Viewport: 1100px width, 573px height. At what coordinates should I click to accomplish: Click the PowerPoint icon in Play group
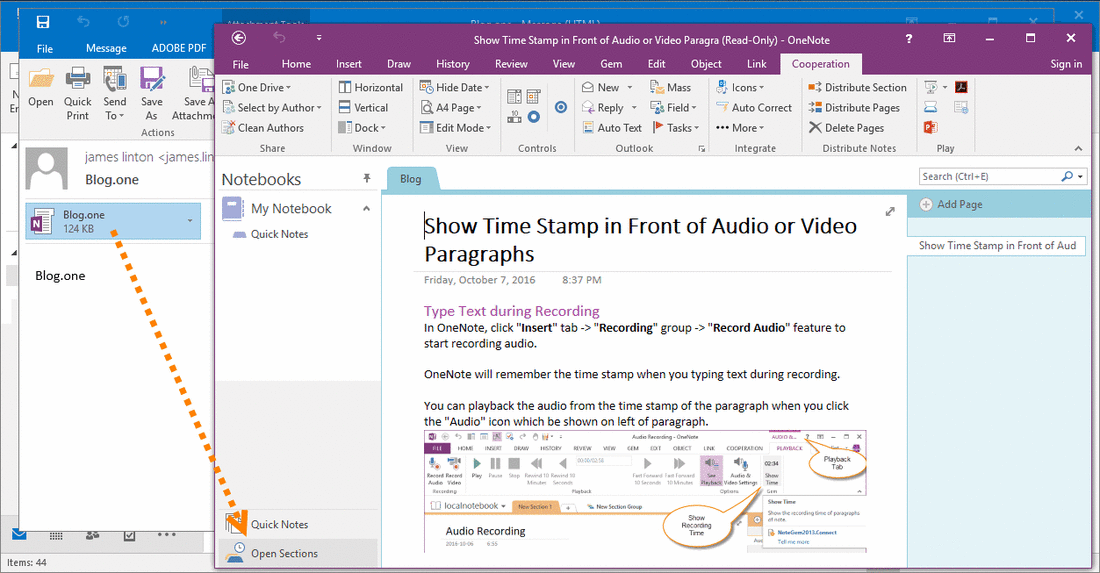point(929,127)
